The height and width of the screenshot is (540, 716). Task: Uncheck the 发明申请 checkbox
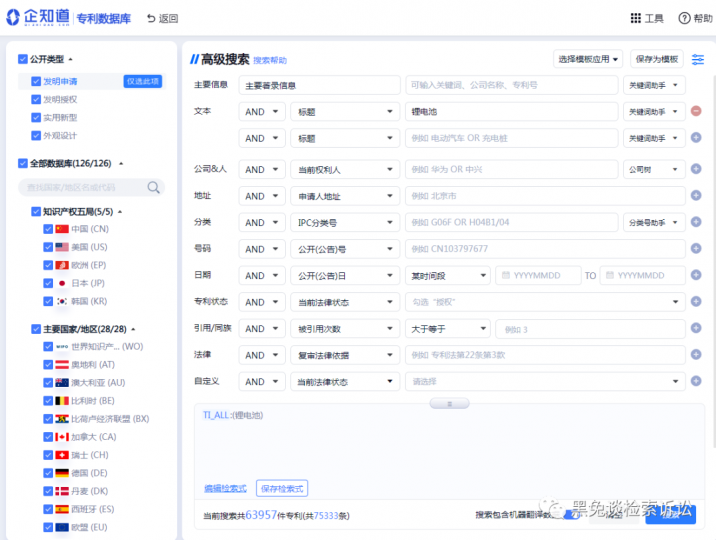[x=36, y=81]
